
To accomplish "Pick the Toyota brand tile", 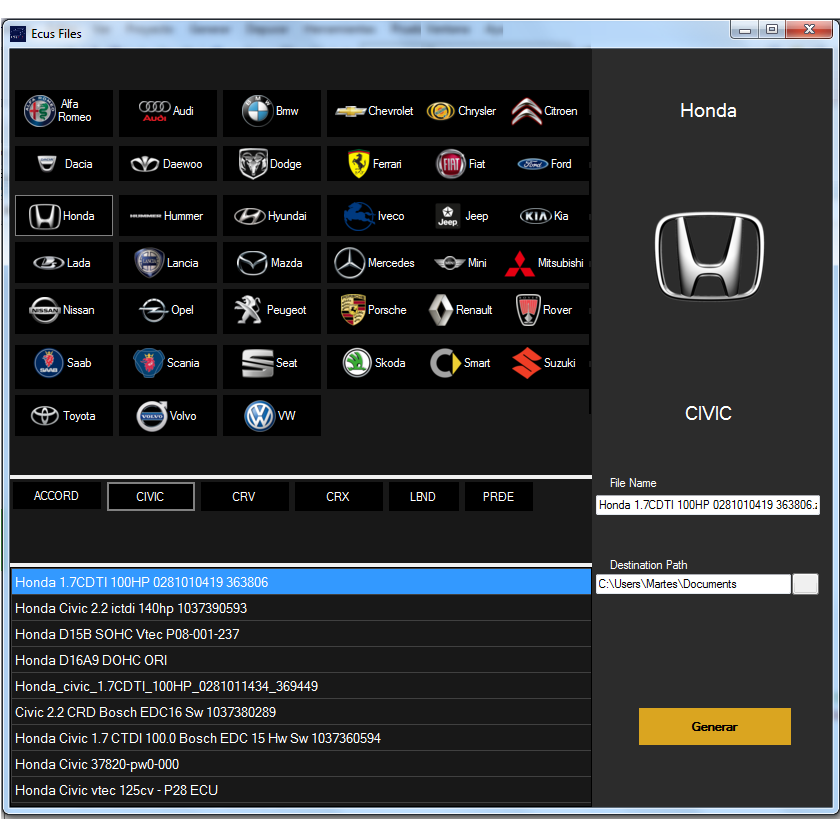I will click(x=64, y=416).
